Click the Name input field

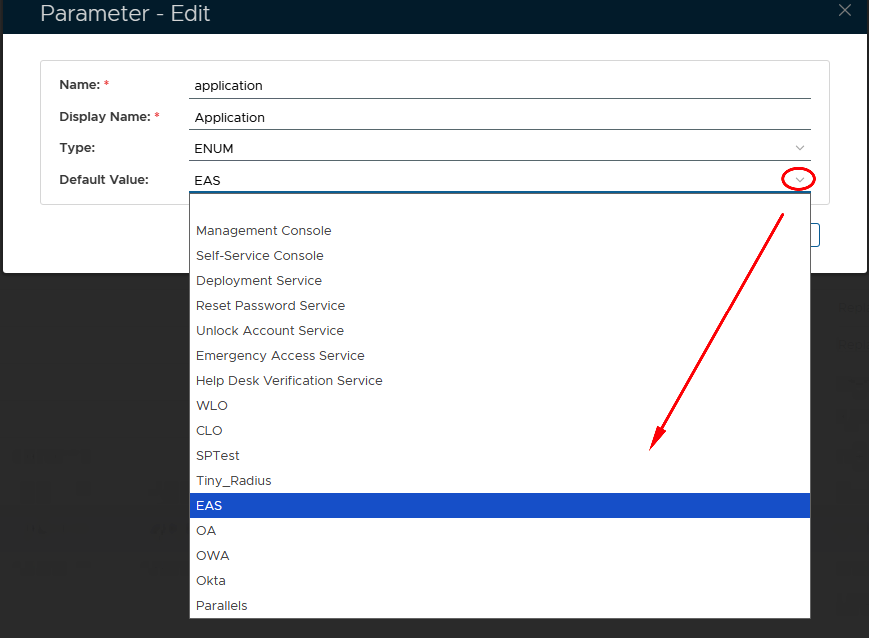(500, 86)
